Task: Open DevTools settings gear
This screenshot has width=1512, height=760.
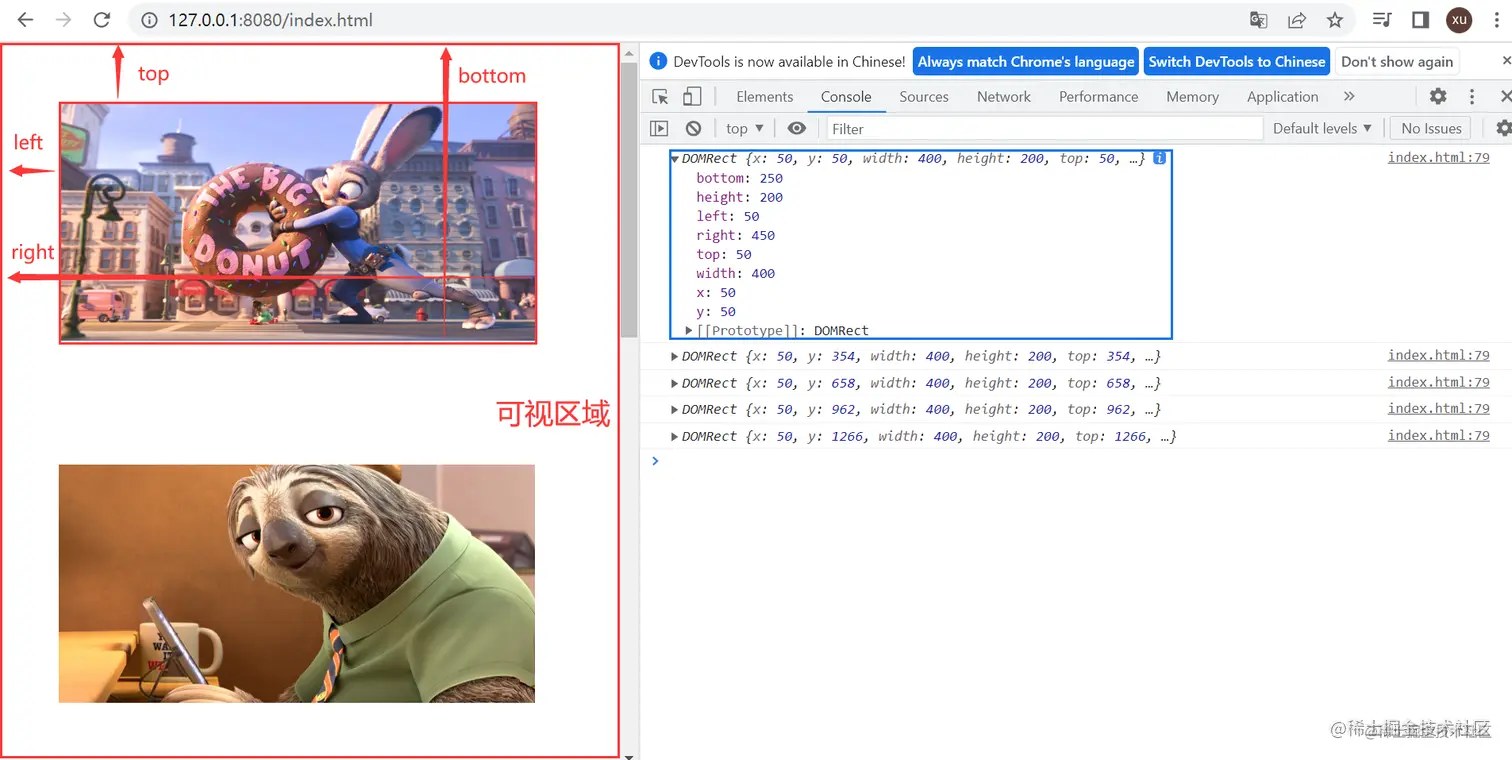Action: (x=1438, y=97)
